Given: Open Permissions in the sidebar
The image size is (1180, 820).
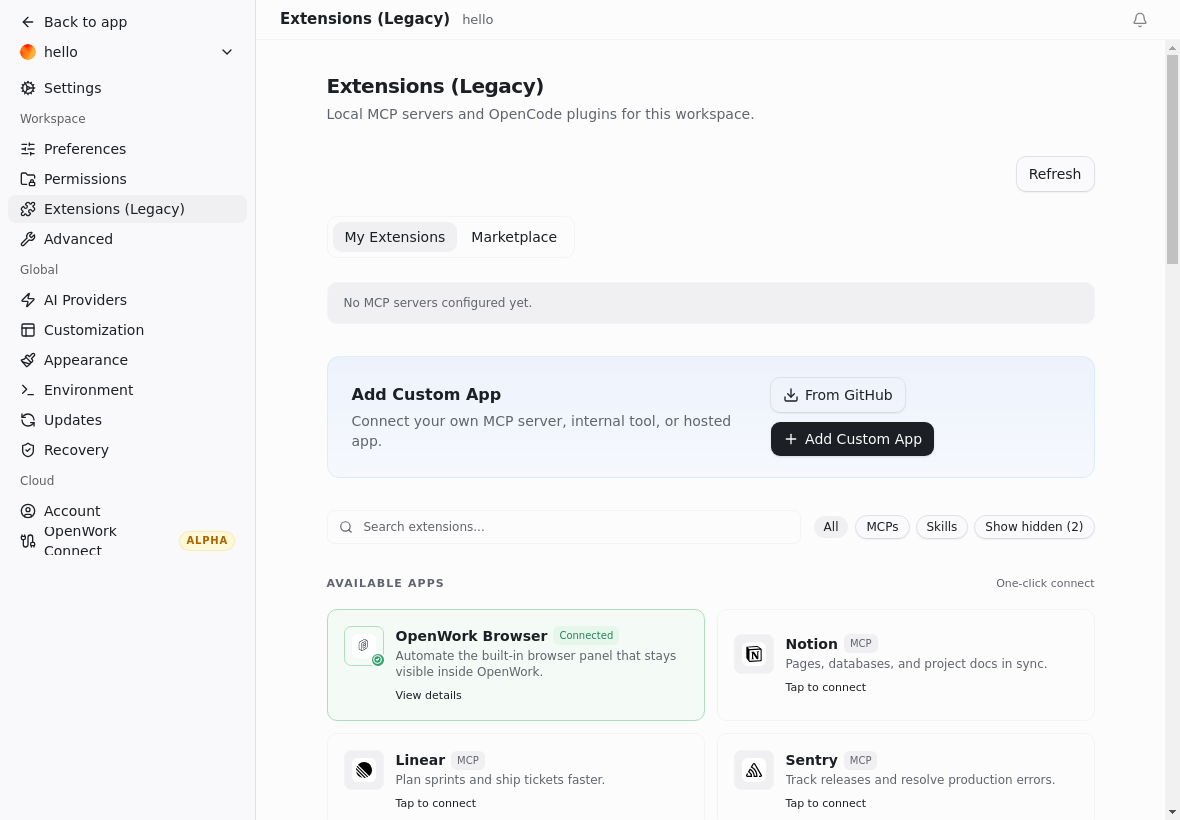Looking at the screenshot, I should 127,179.
